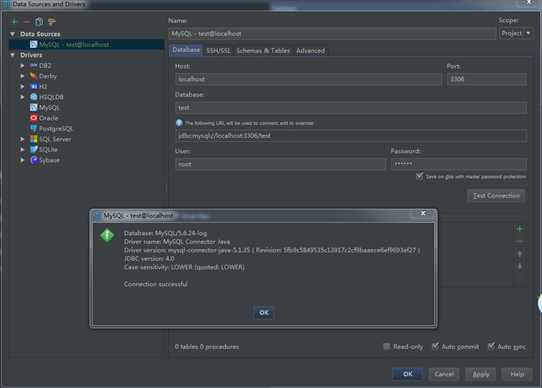Click the MySQL driver icon
Image resolution: width=542 pixels, height=388 pixels.
[34, 108]
